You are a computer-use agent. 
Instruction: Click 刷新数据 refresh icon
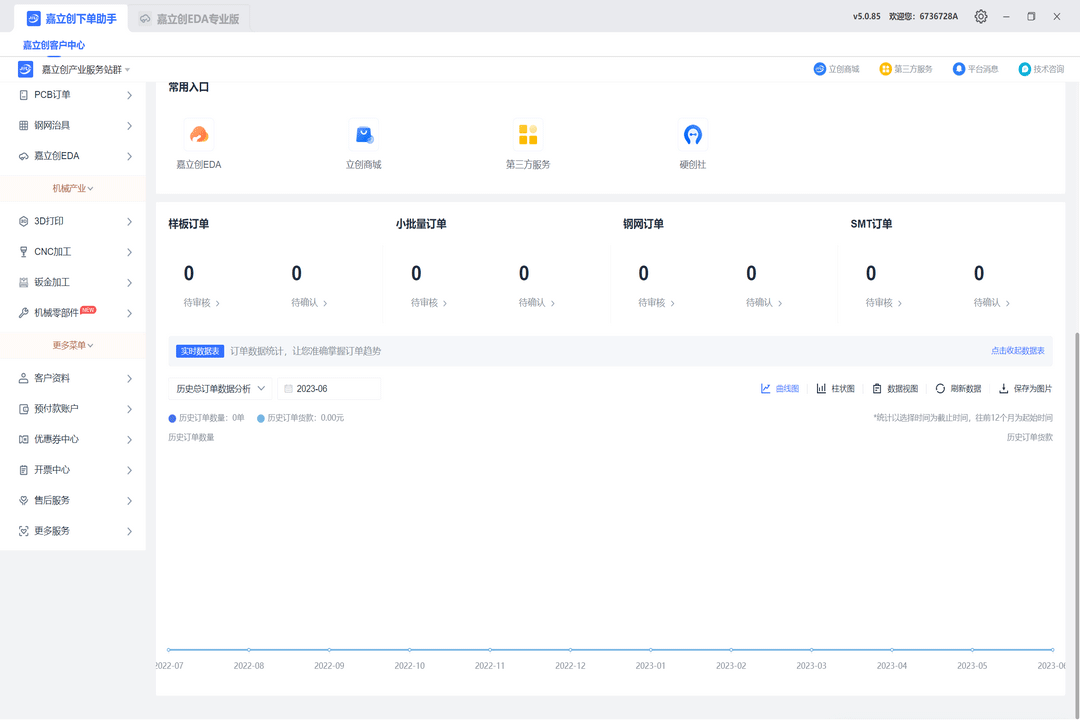[x=940, y=389]
